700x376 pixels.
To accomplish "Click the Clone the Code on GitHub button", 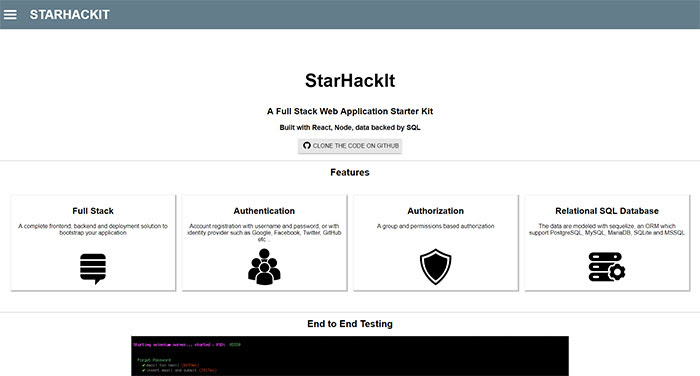I will pos(350,146).
